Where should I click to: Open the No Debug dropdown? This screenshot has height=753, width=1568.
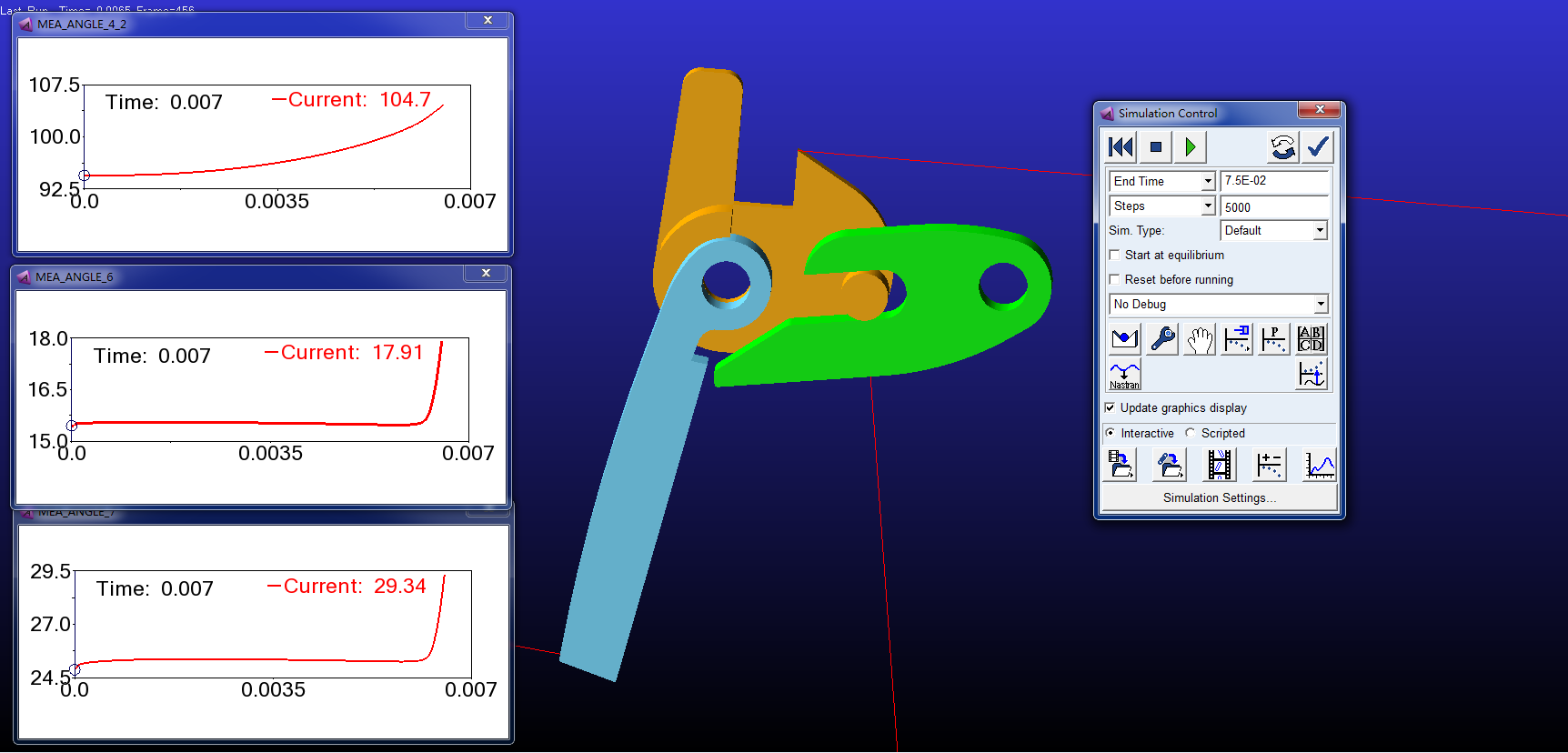pyautogui.click(x=1320, y=305)
